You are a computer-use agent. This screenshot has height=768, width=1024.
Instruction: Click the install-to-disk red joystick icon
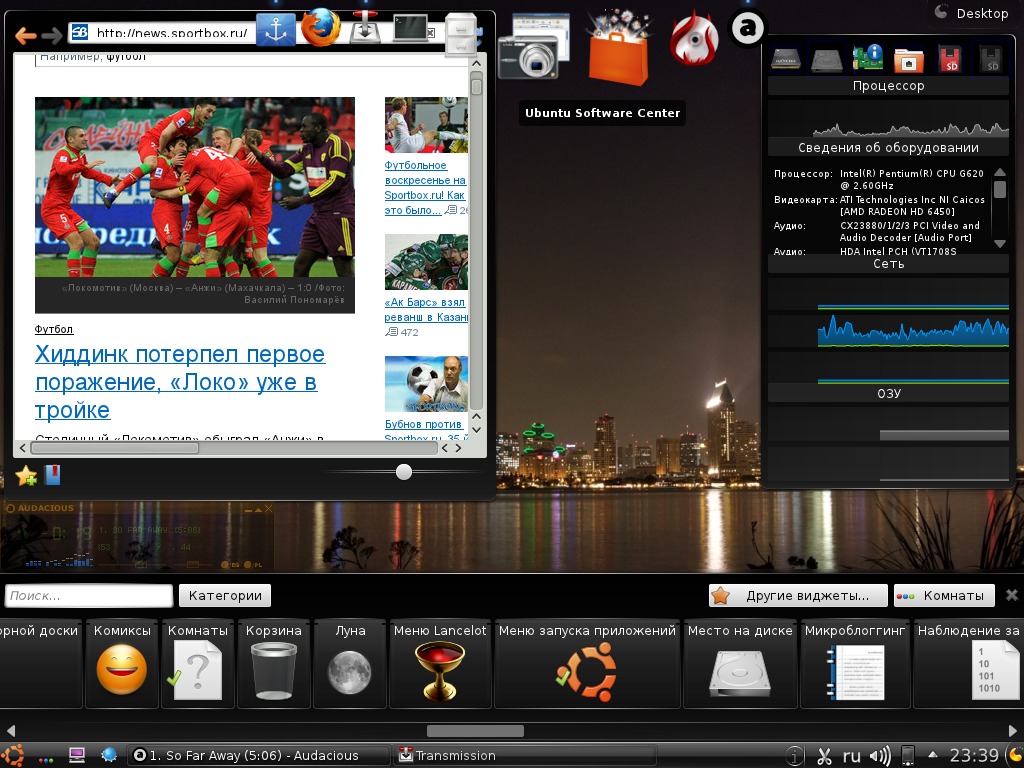[366, 27]
